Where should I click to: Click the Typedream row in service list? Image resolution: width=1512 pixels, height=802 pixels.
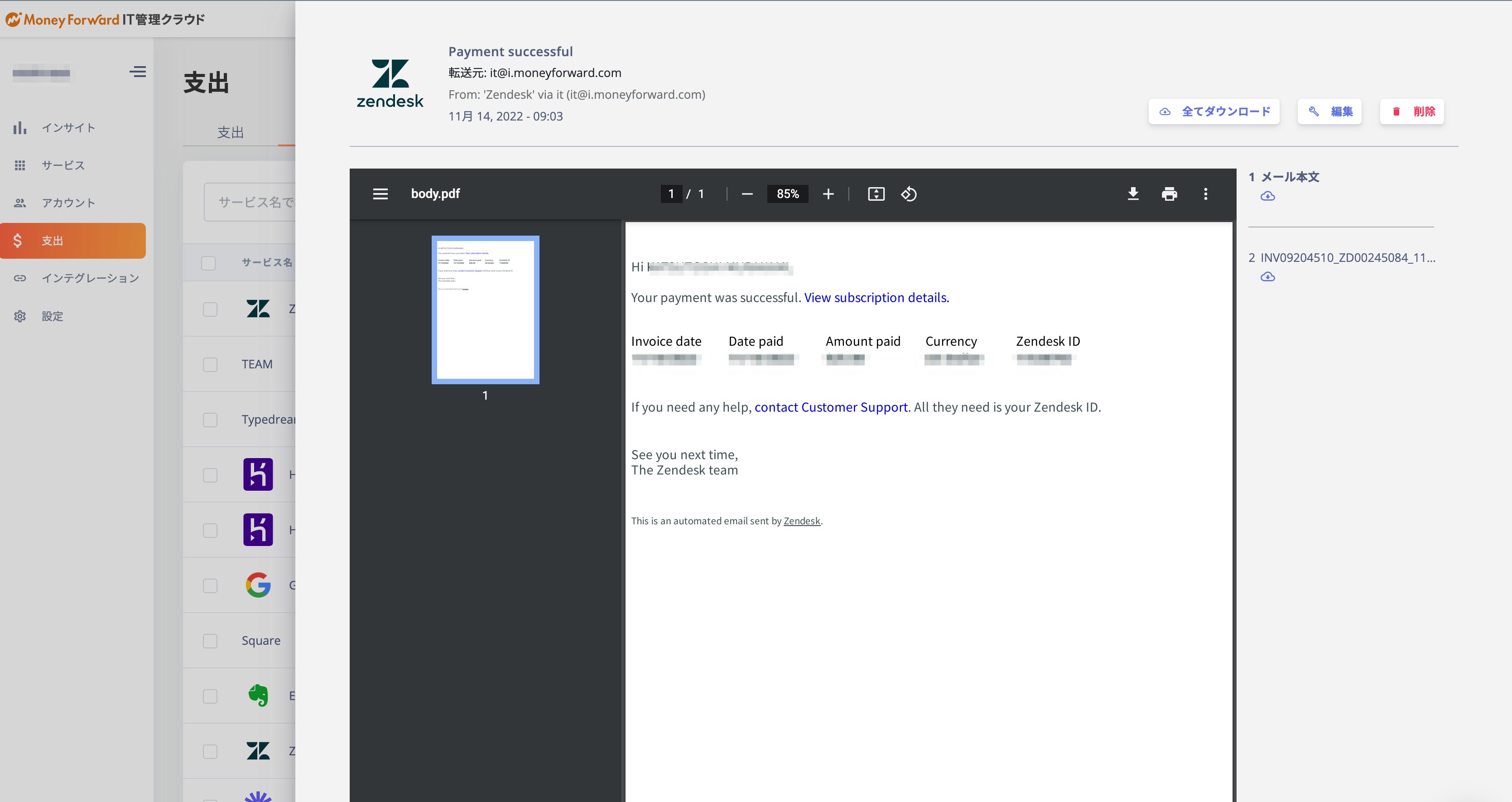pyautogui.click(x=240, y=419)
